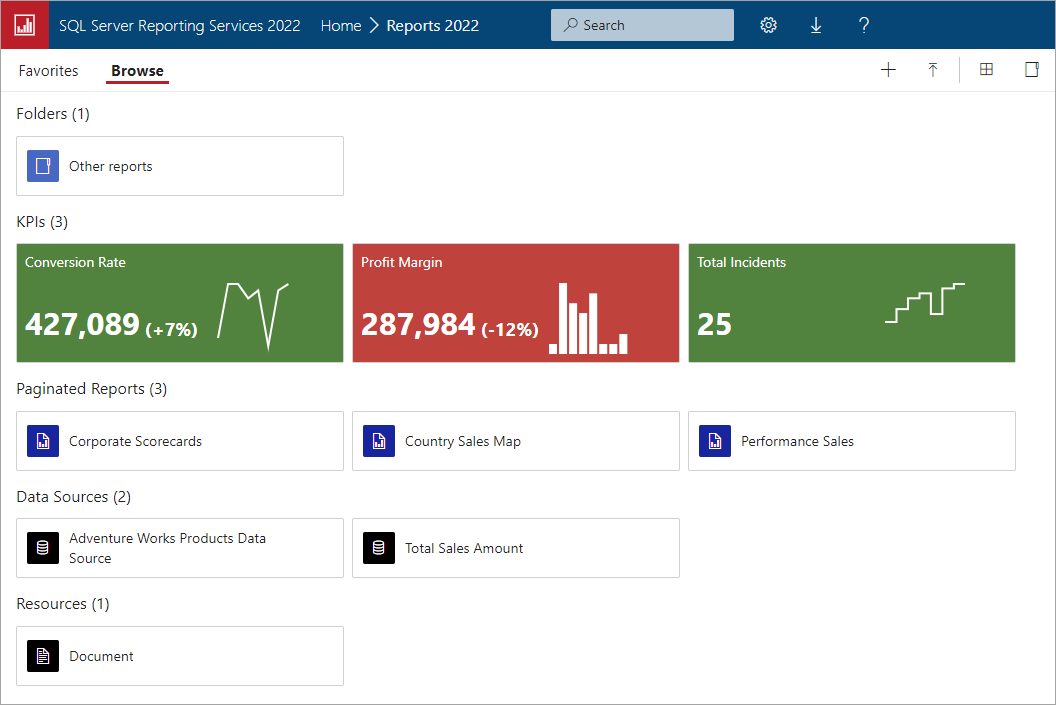Click the download arrow icon
Screen dimensions: 1056x705
coord(816,26)
